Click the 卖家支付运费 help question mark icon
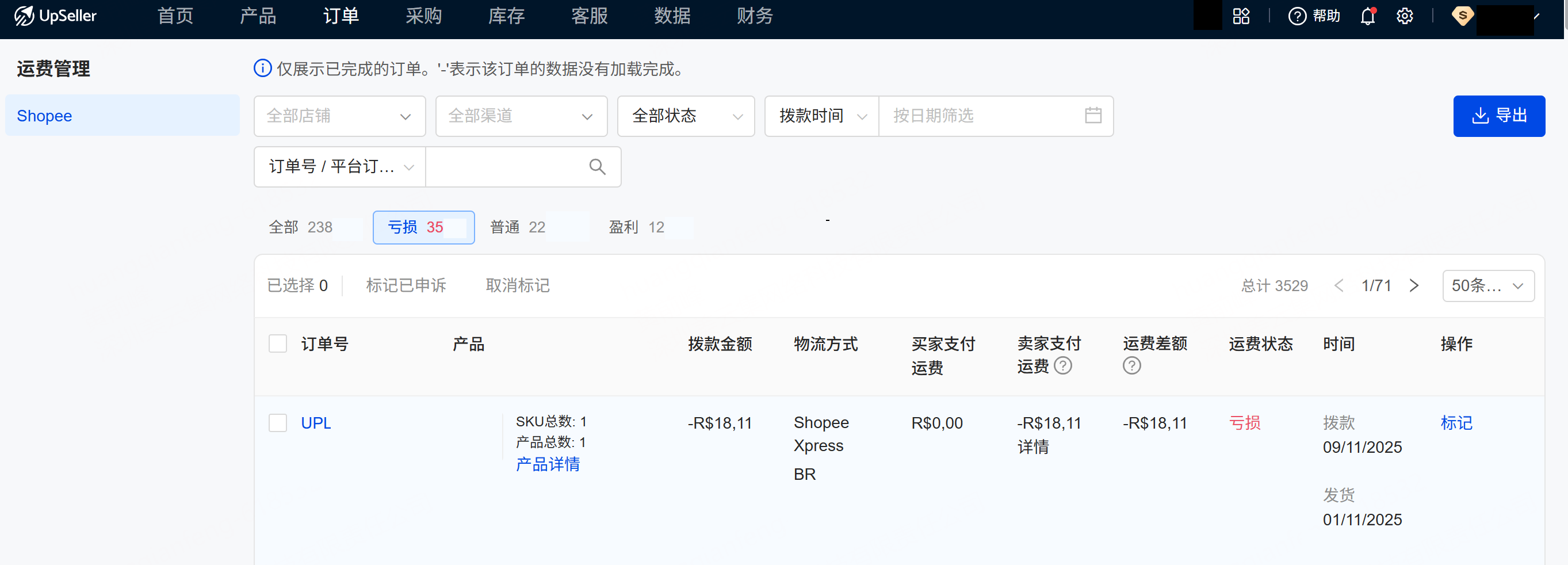 1062,365
